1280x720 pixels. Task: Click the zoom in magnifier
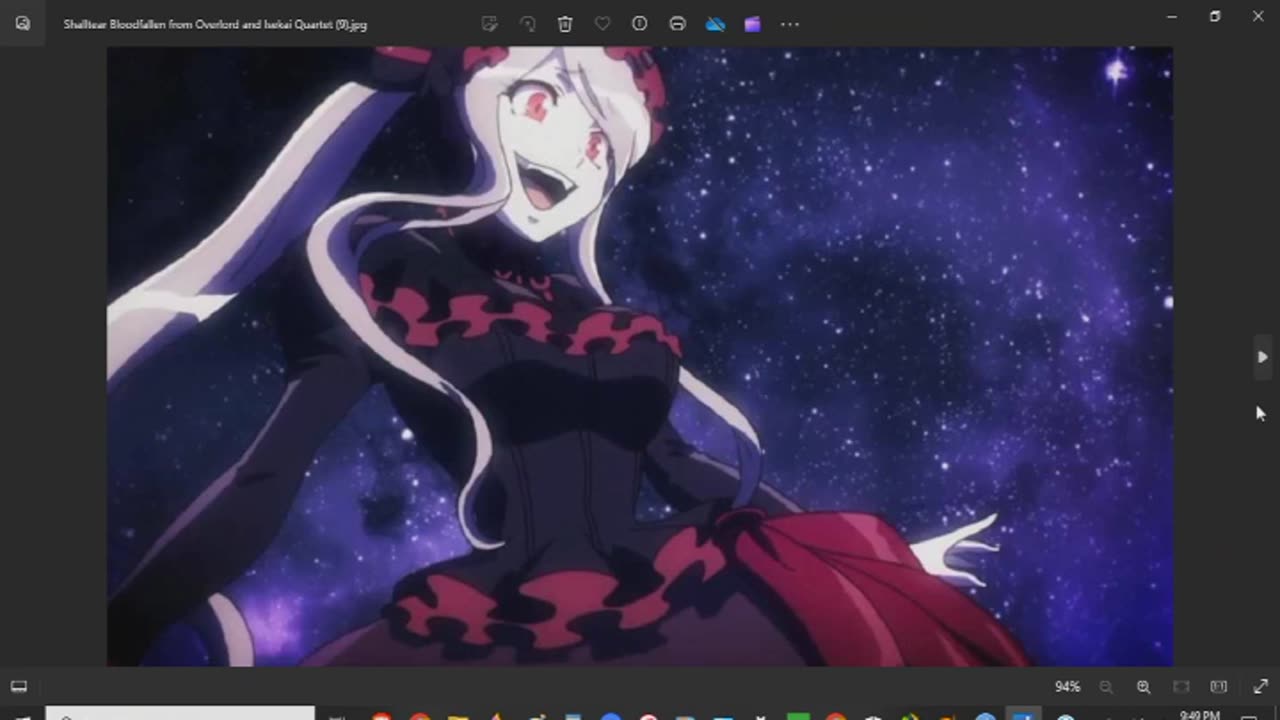(1143, 687)
